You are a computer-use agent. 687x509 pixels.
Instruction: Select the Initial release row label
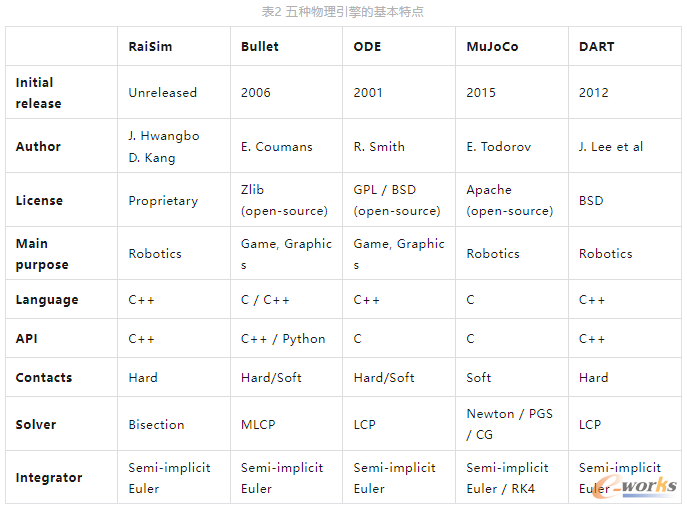(x=38, y=93)
